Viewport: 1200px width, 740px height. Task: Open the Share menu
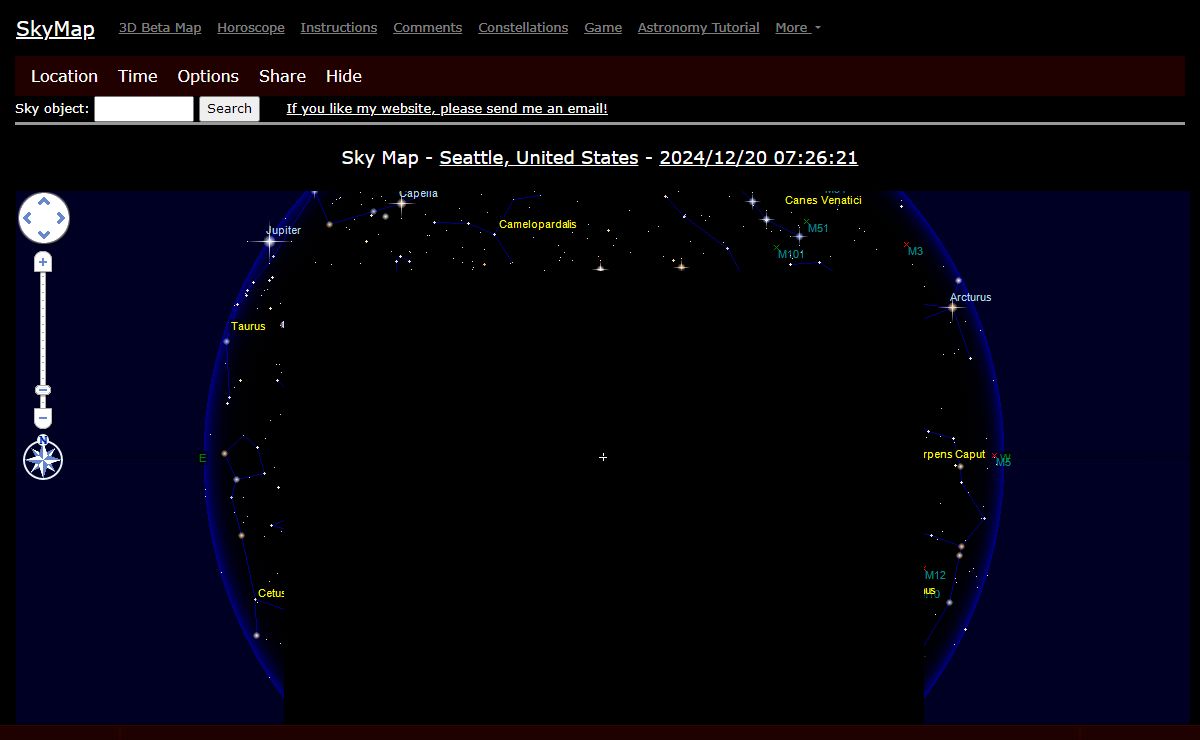[x=282, y=76]
